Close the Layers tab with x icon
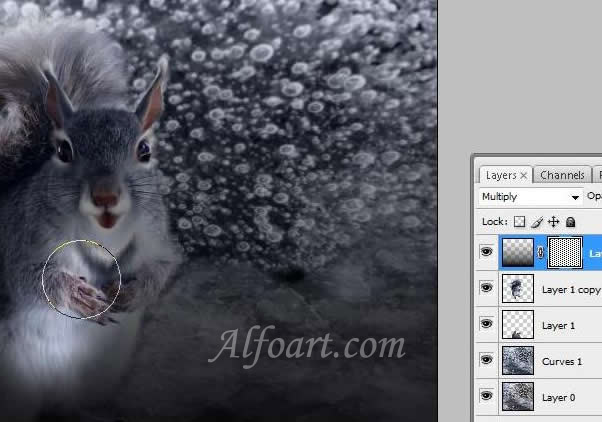The image size is (602, 422). click(x=524, y=175)
